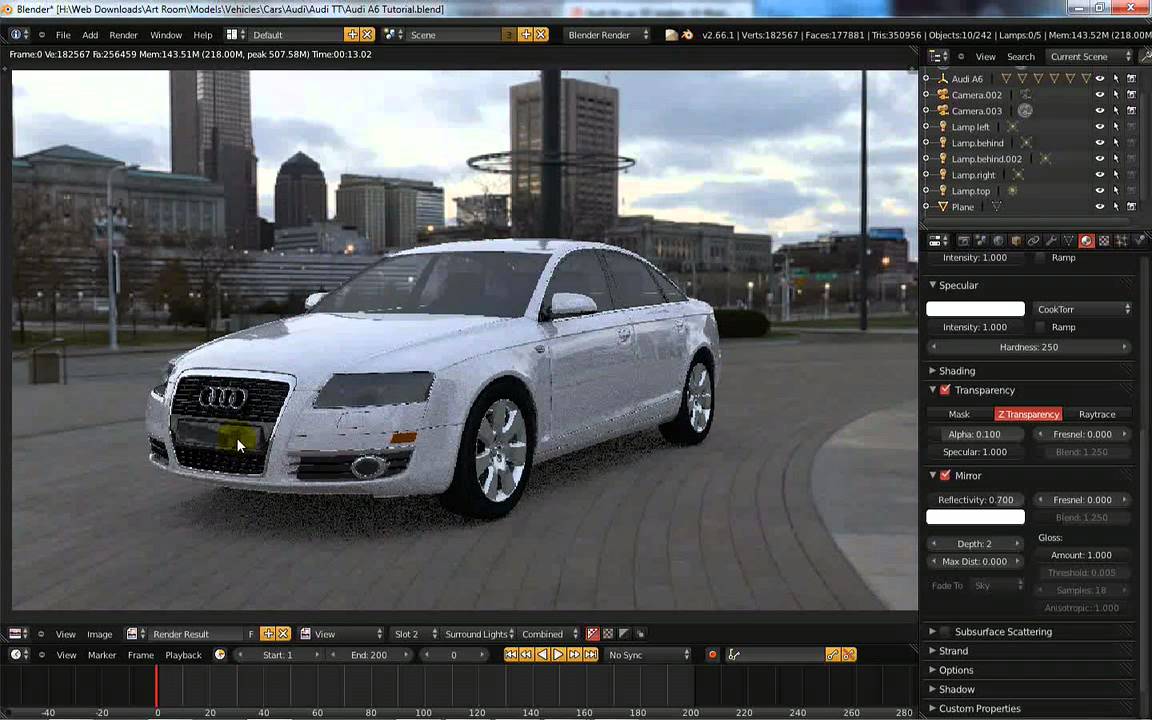Toggle visibility eye of Lamp left
Viewport: 1152px width, 720px height.
click(1100, 126)
